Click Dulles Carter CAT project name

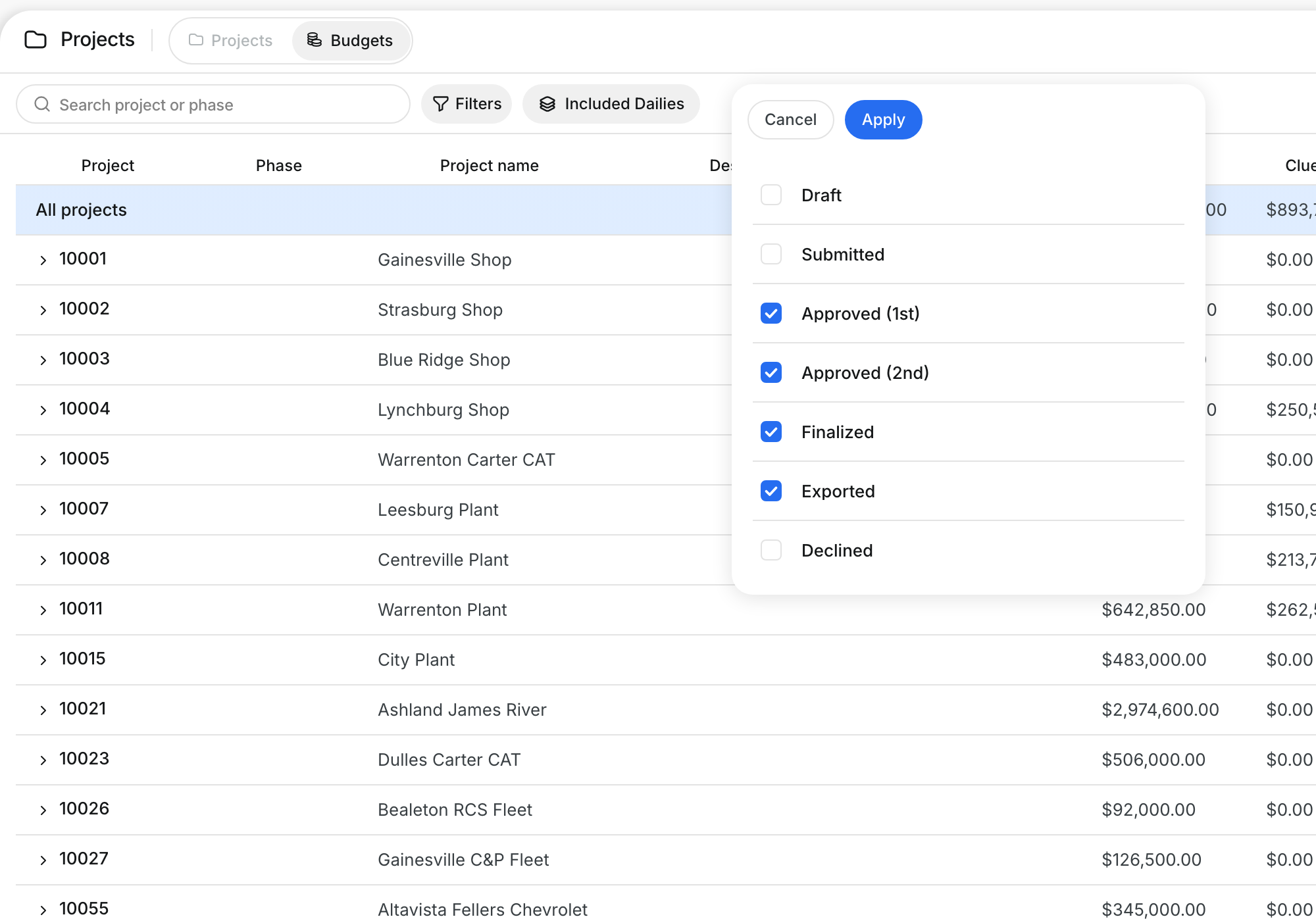tap(449, 760)
